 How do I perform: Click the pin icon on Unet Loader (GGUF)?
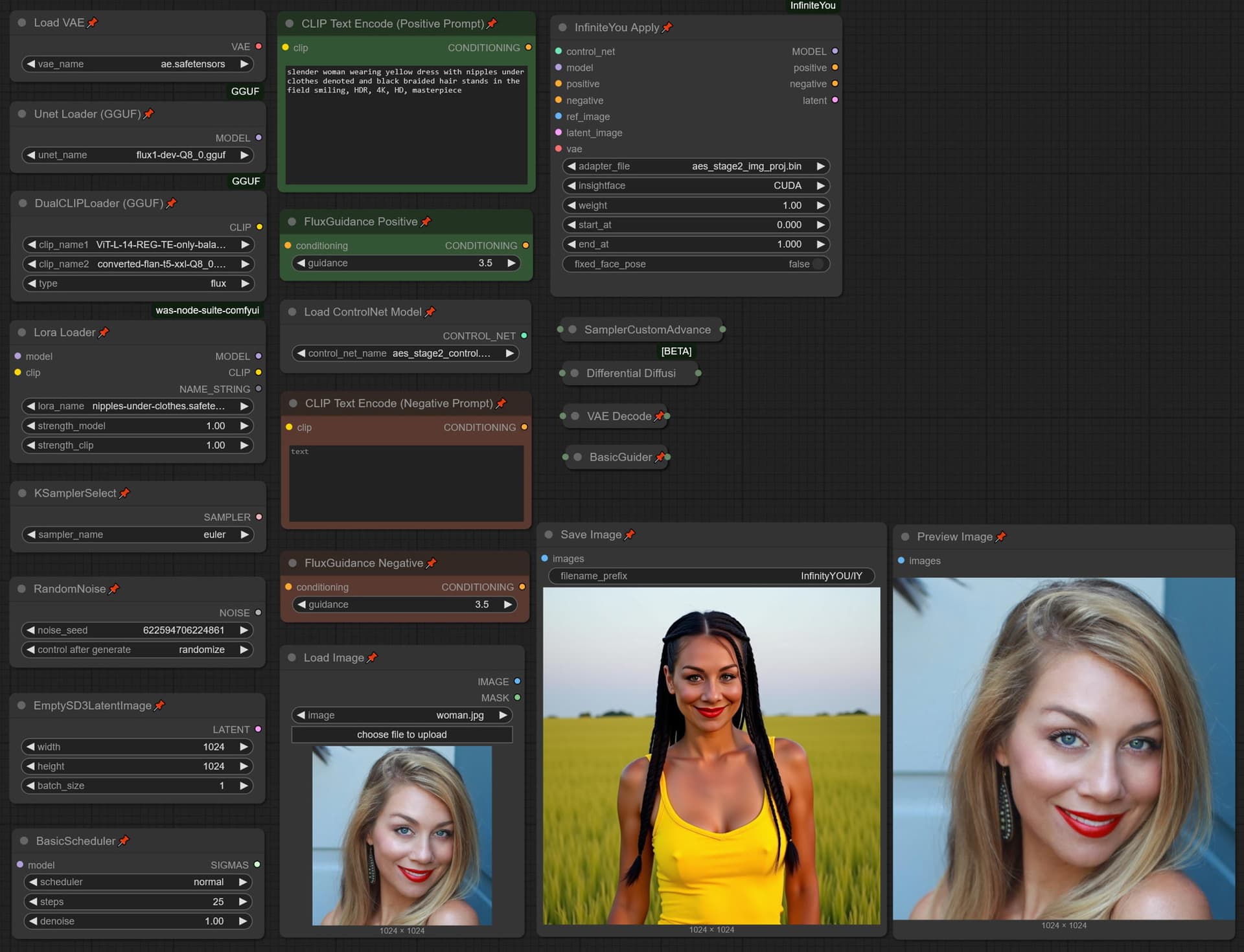click(x=149, y=114)
